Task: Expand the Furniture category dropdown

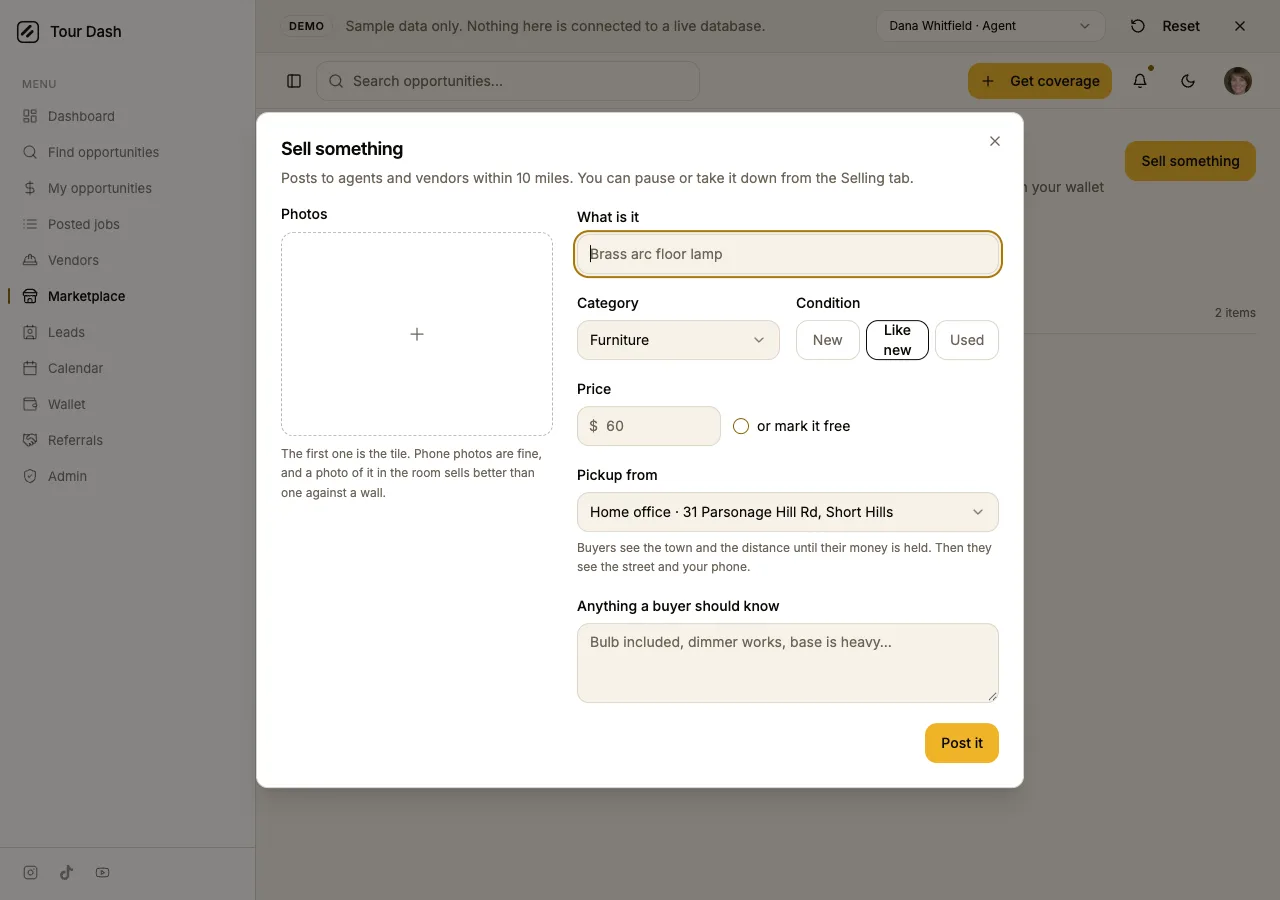Action: (678, 340)
